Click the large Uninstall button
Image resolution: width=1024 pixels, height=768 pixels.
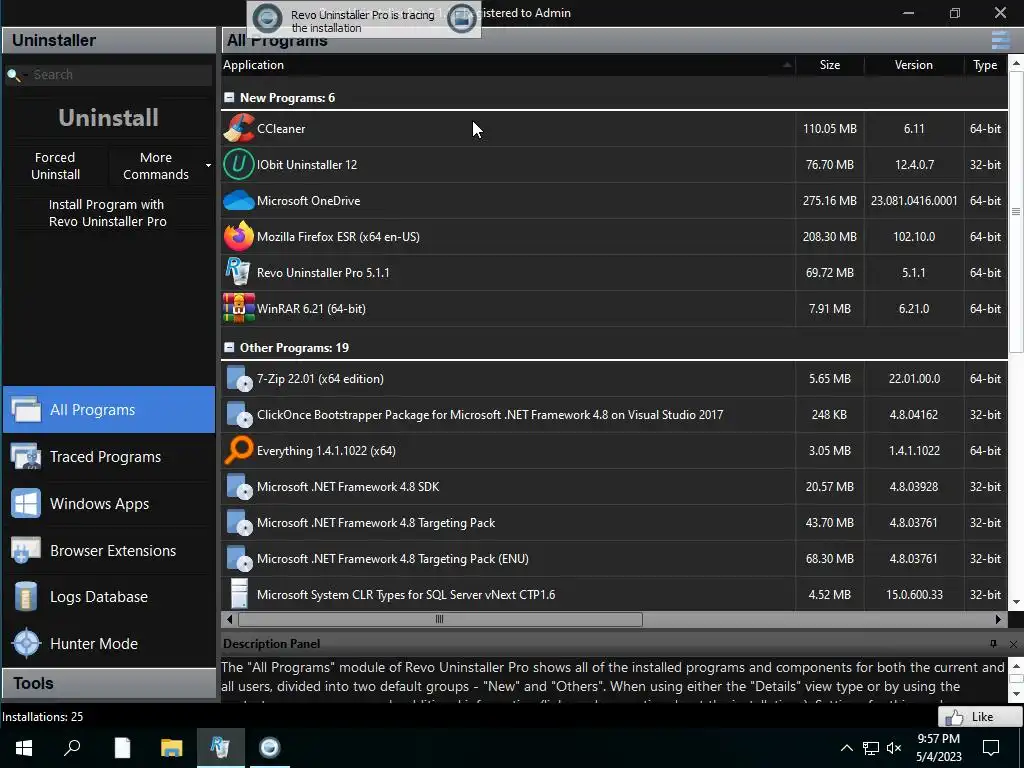pyautogui.click(x=108, y=118)
